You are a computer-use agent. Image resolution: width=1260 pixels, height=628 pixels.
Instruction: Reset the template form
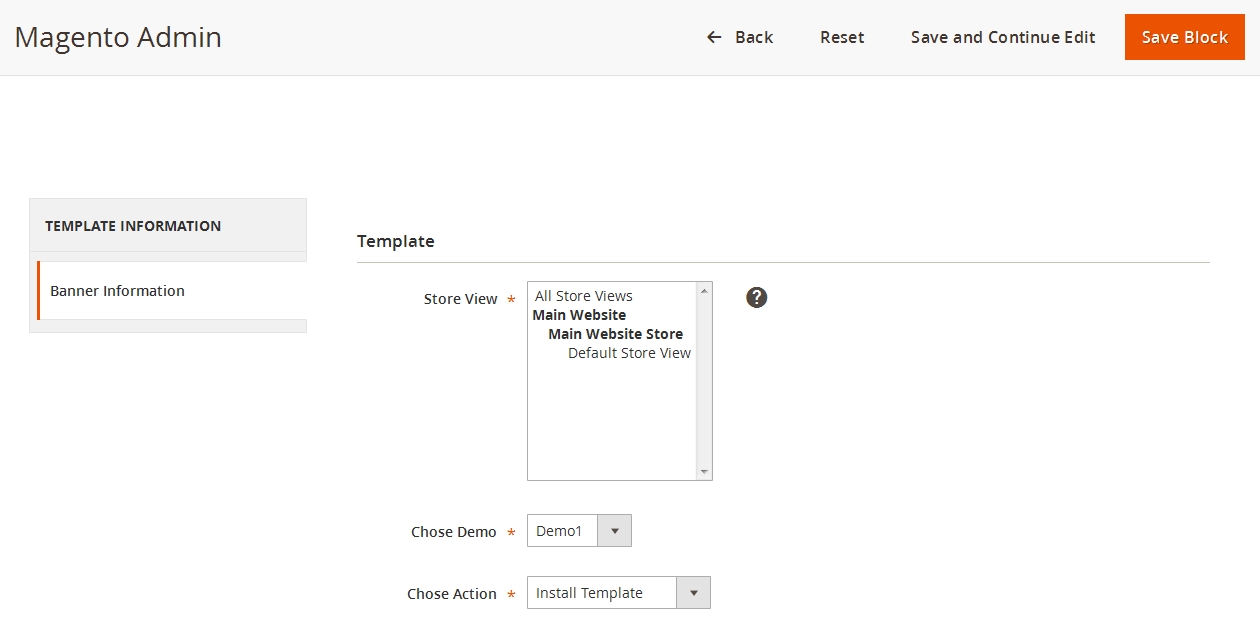(x=842, y=37)
